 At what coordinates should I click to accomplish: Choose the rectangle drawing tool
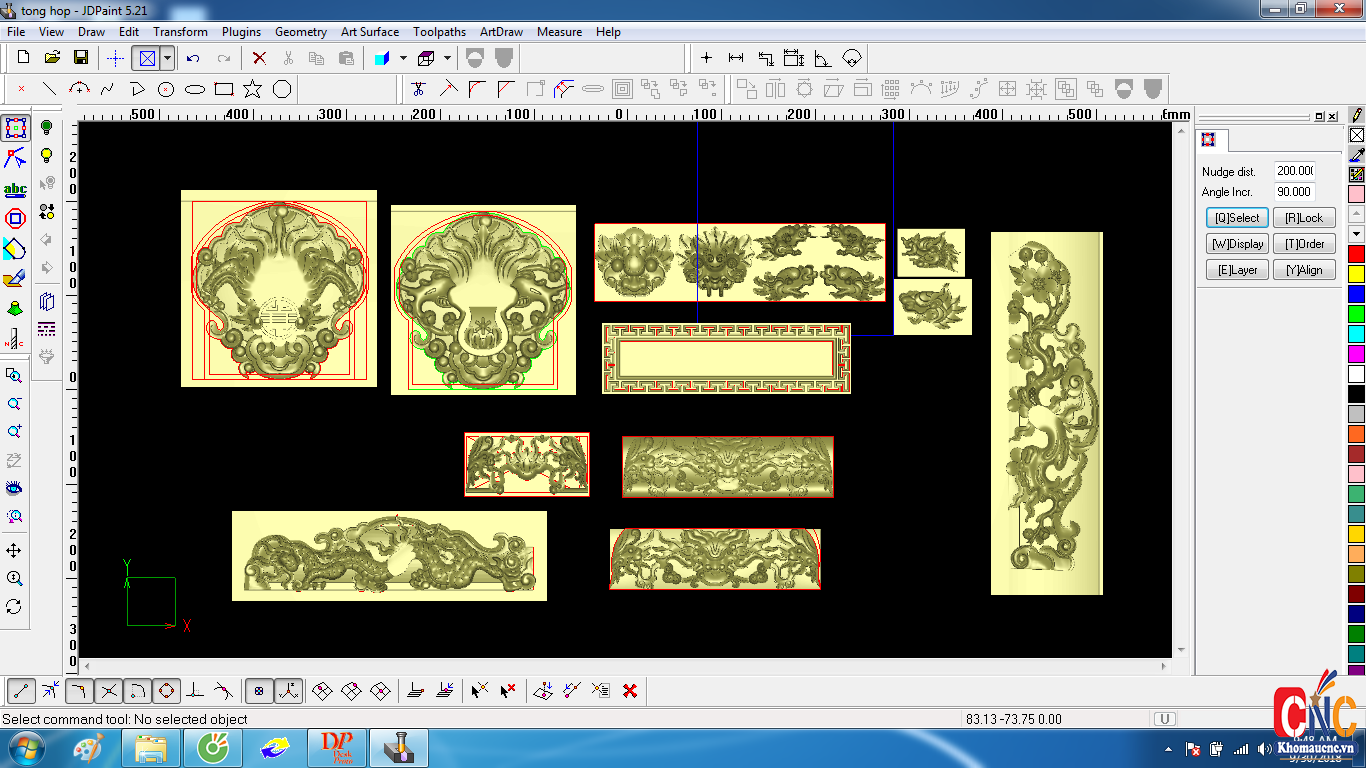224,89
